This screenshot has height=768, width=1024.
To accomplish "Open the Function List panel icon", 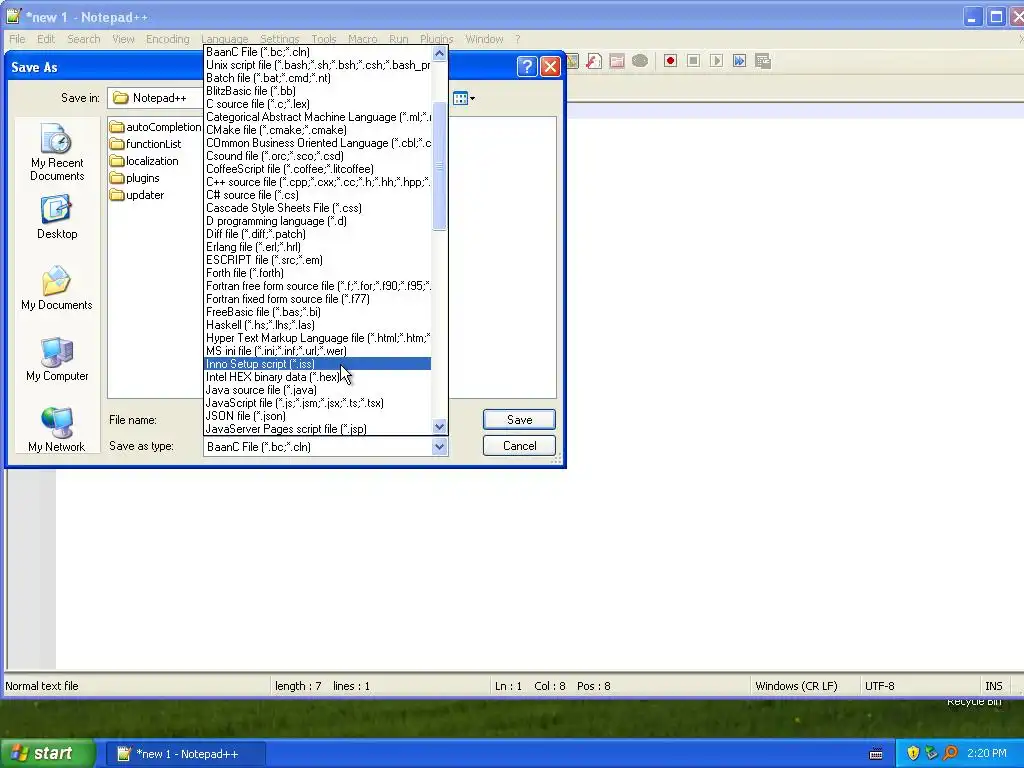I will coord(594,61).
